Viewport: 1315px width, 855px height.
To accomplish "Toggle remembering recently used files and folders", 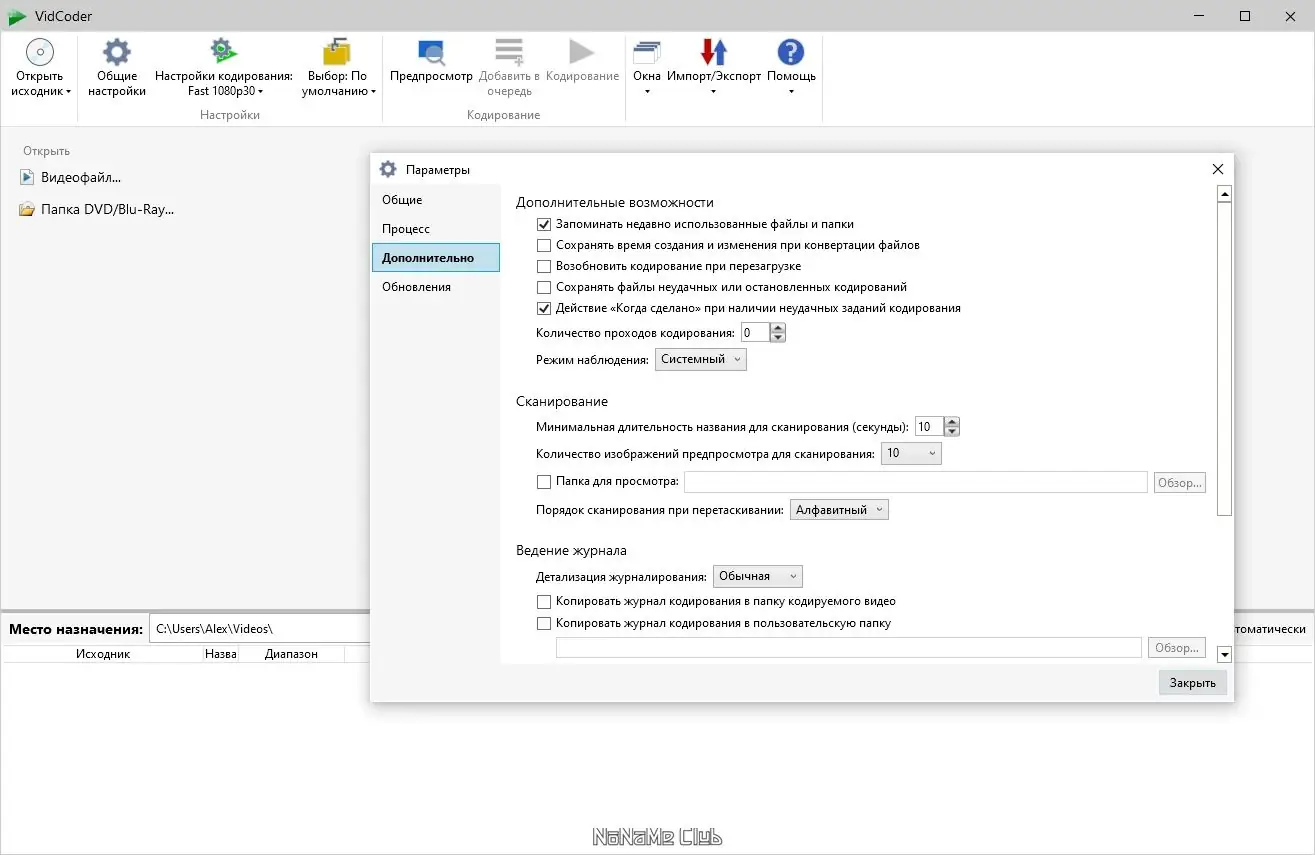I will click(544, 225).
